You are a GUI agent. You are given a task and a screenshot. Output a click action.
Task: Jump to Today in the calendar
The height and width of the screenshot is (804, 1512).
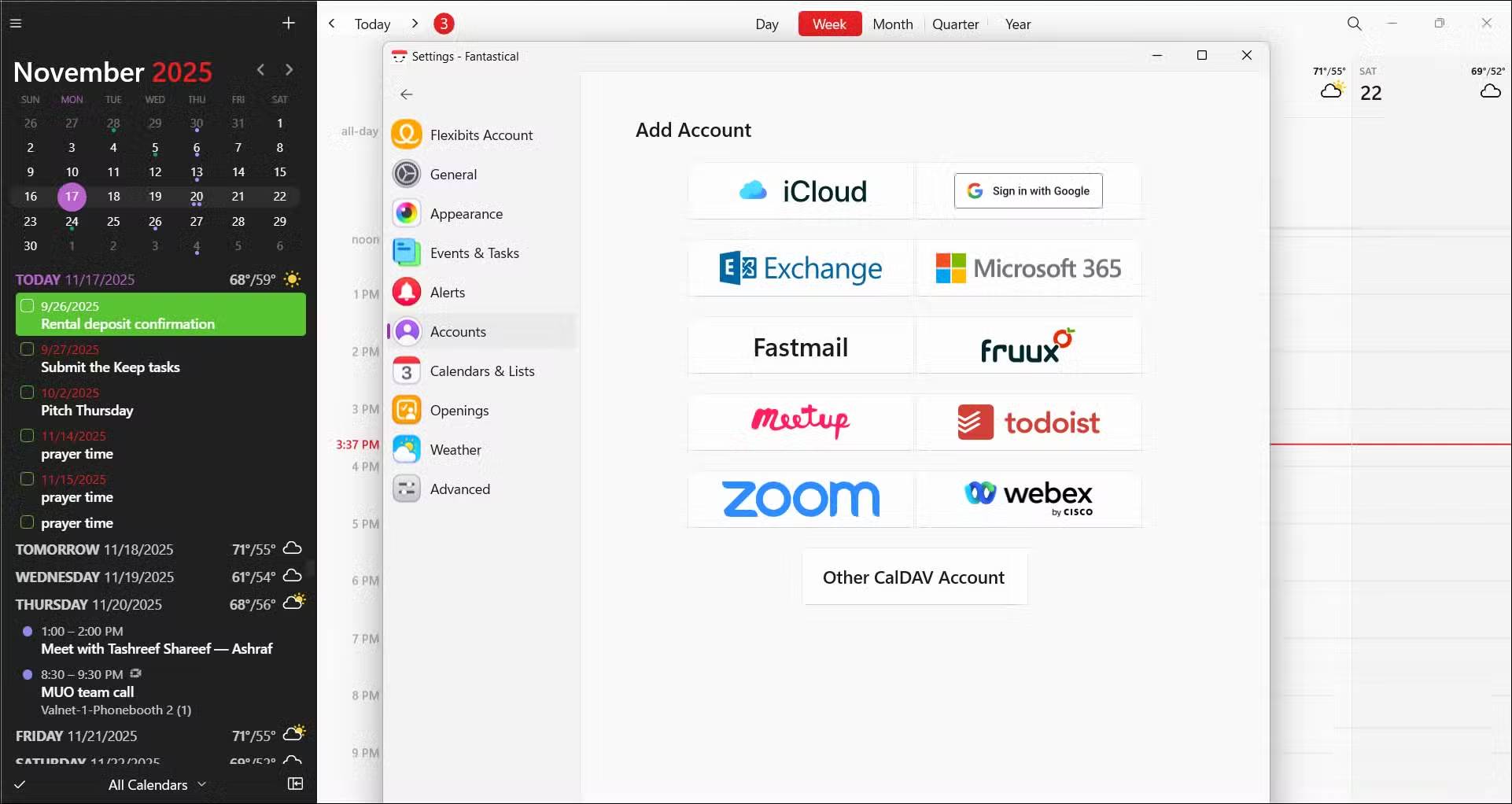click(373, 24)
